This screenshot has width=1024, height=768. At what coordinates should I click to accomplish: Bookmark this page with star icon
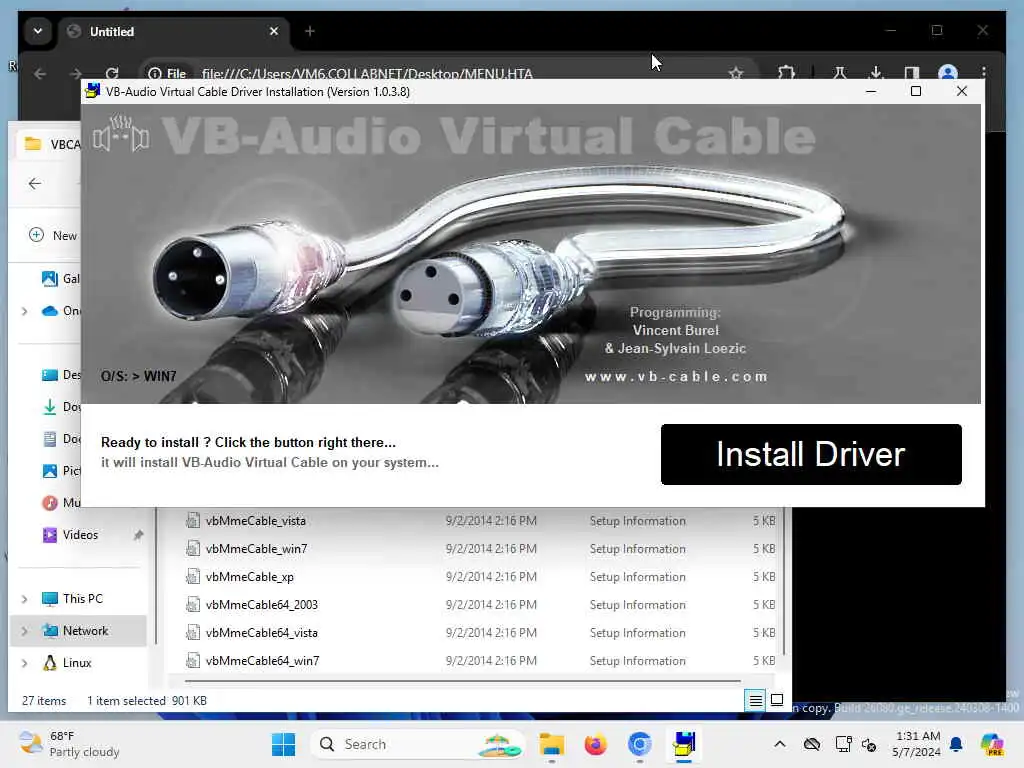pos(736,73)
